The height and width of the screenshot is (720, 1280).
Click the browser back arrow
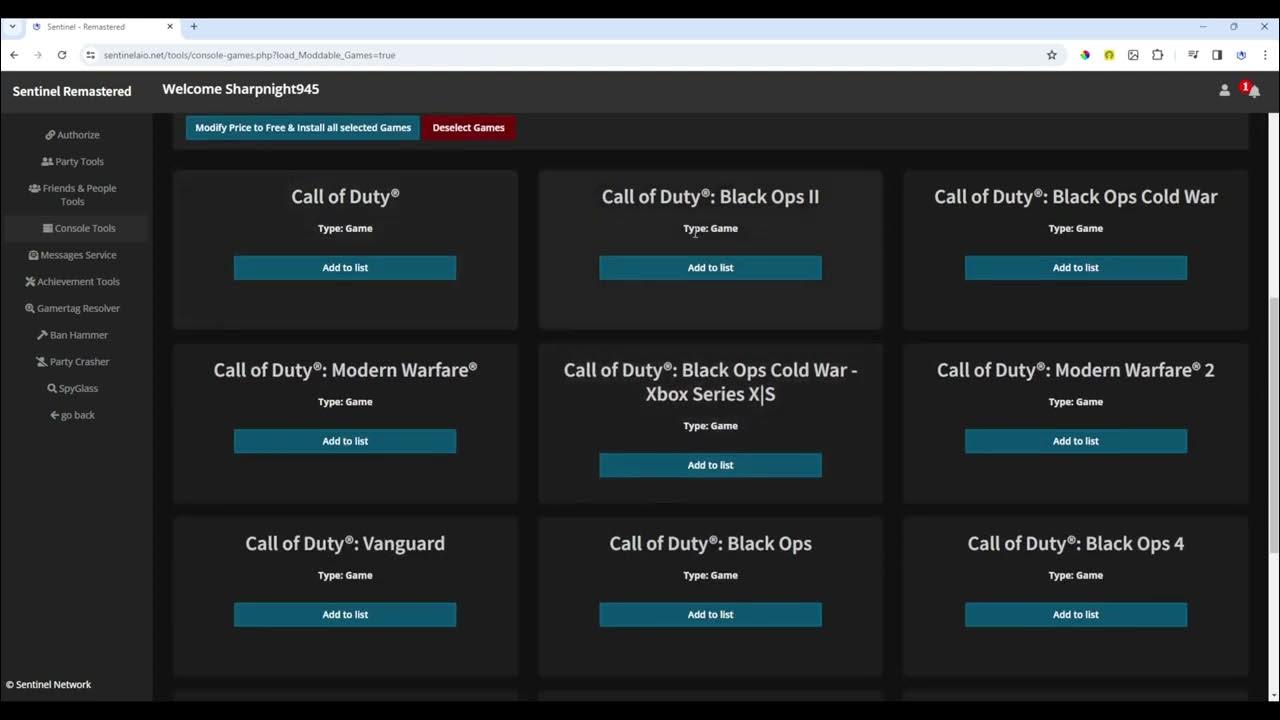pos(14,55)
